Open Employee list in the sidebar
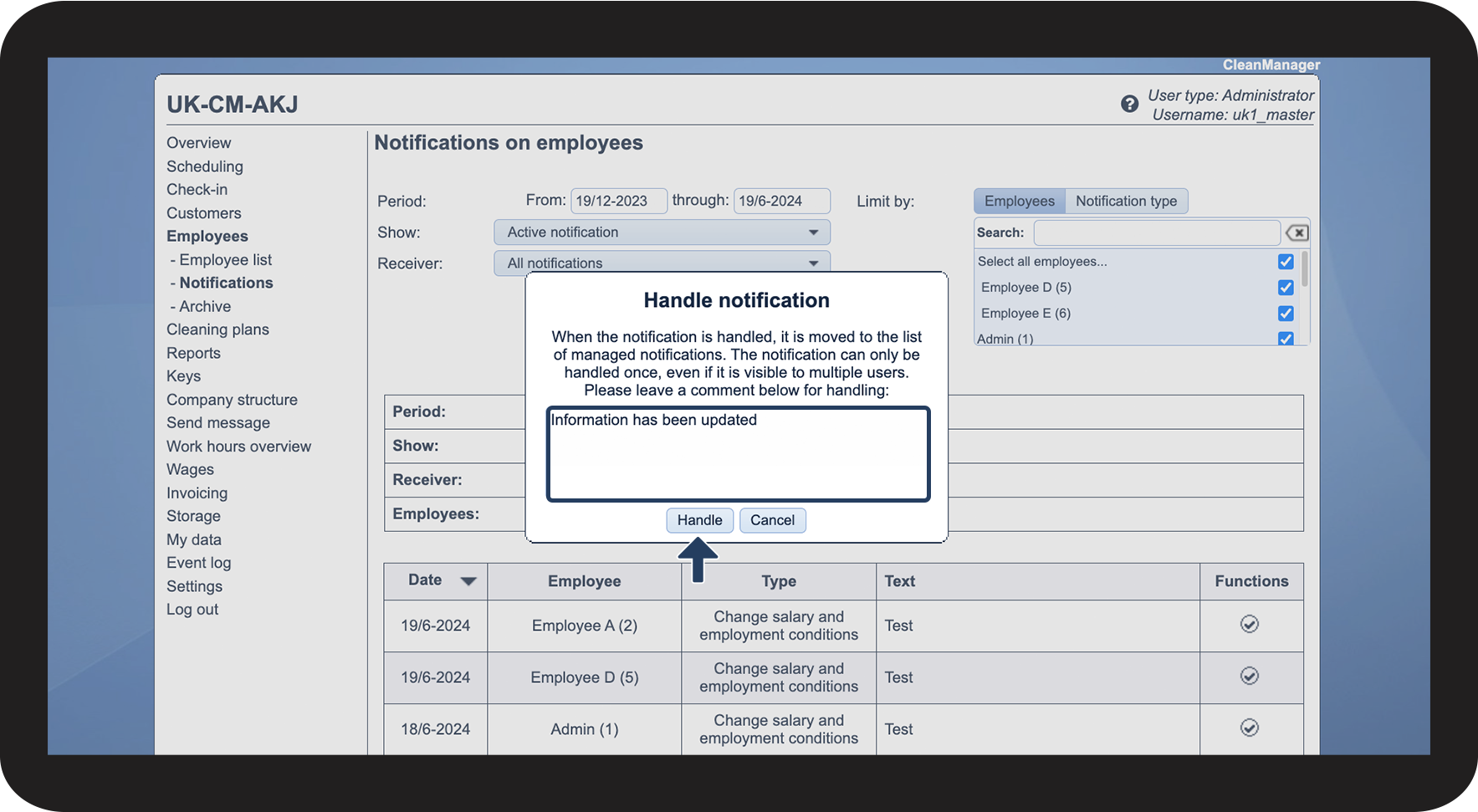 [x=225, y=260]
